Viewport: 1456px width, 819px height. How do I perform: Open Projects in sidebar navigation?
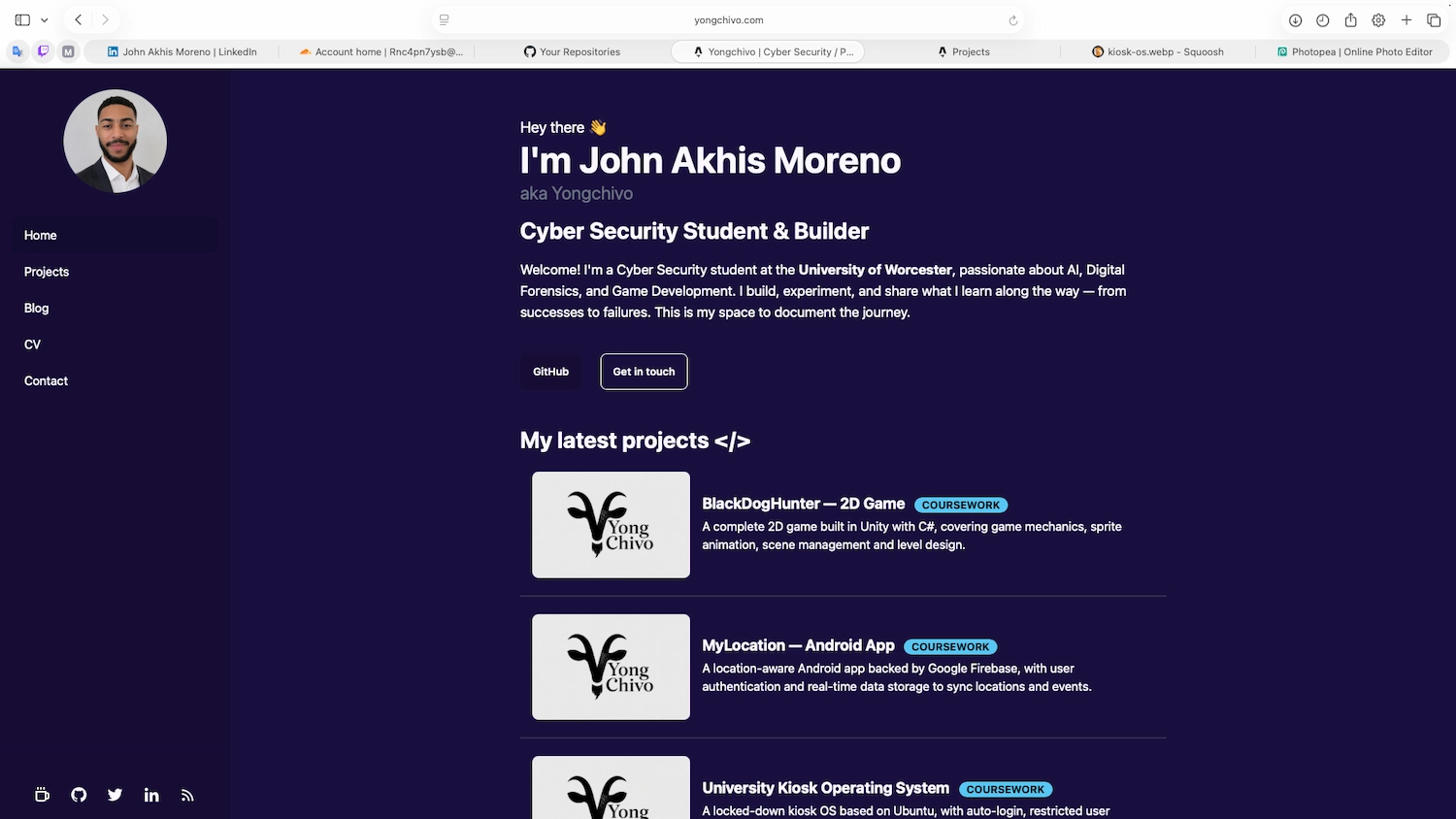[115, 272]
